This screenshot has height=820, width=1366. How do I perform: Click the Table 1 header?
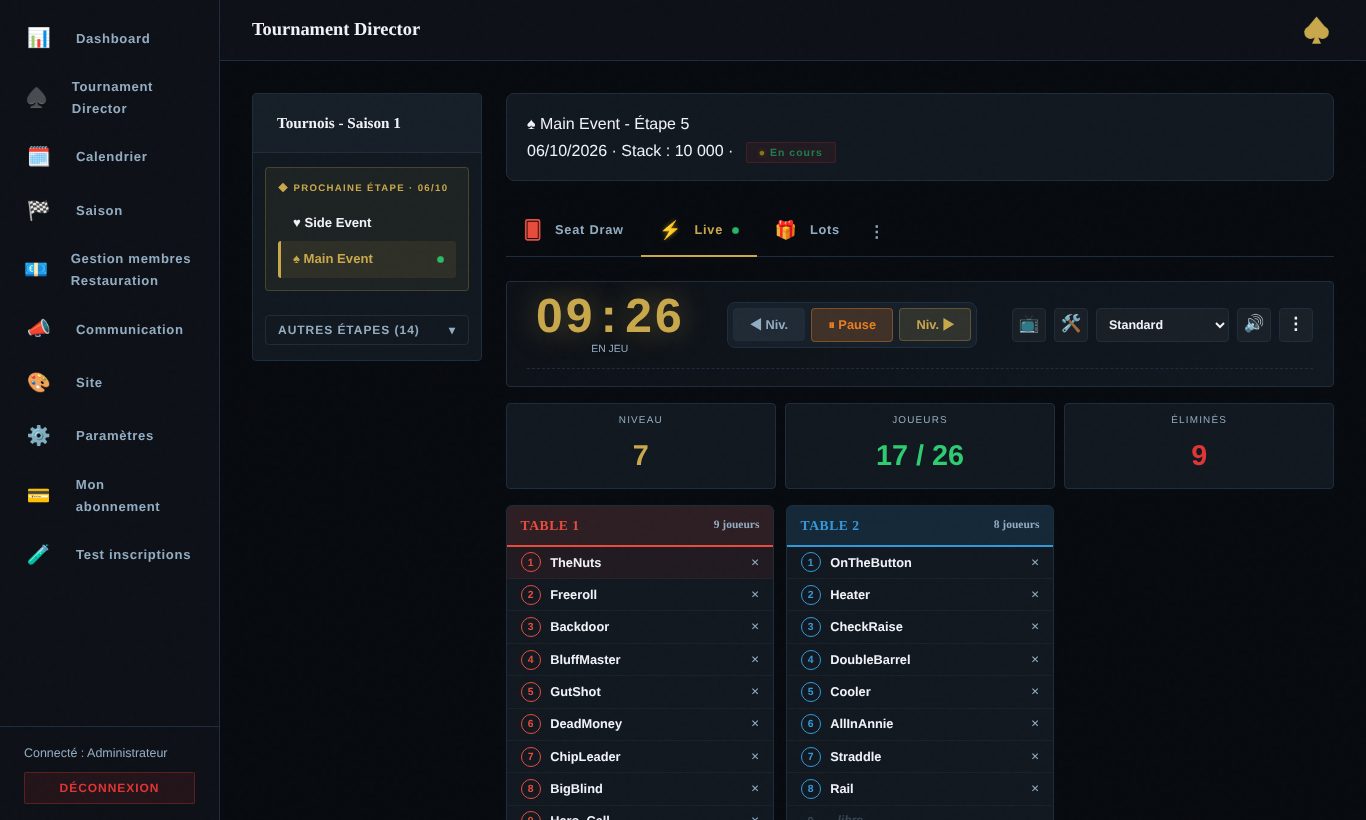(640, 525)
